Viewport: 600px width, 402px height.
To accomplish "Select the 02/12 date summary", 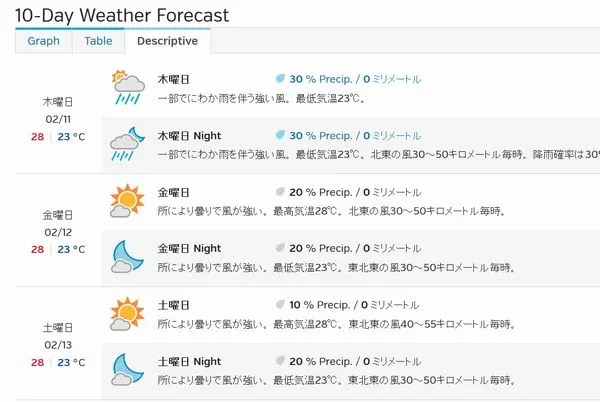I will click(x=58, y=232).
